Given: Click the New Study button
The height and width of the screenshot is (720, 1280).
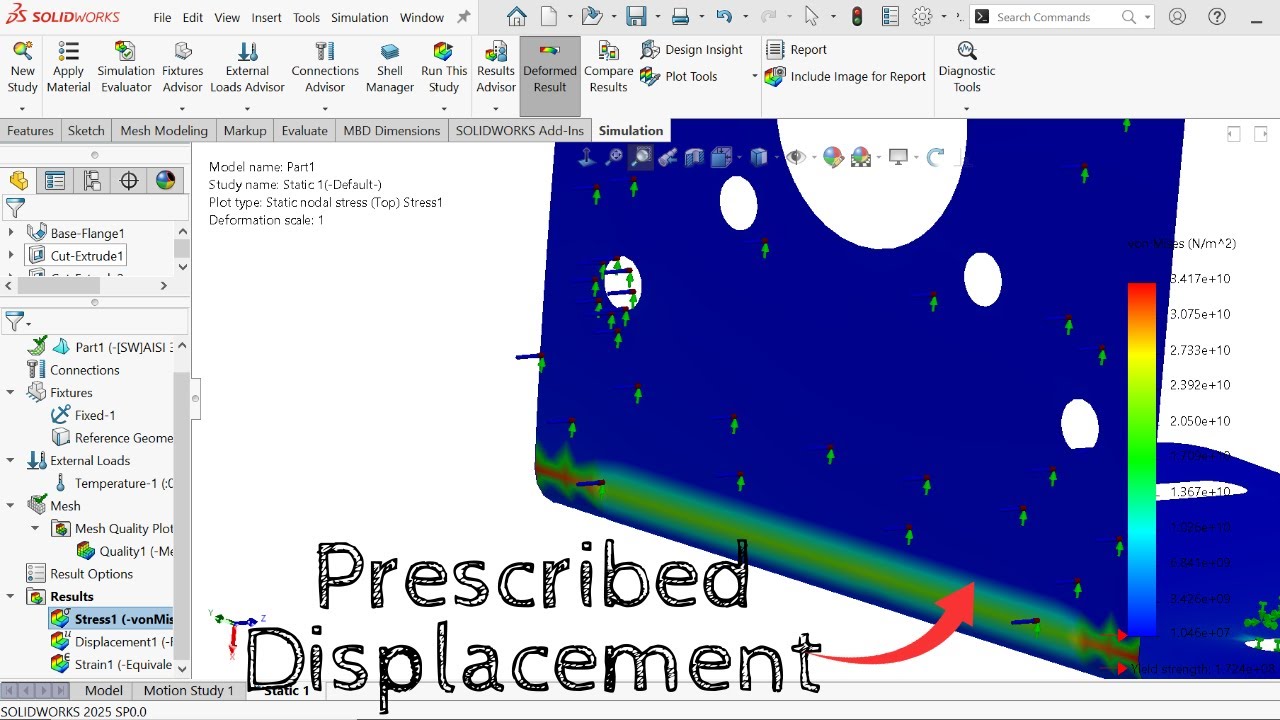Looking at the screenshot, I should (22, 67).
